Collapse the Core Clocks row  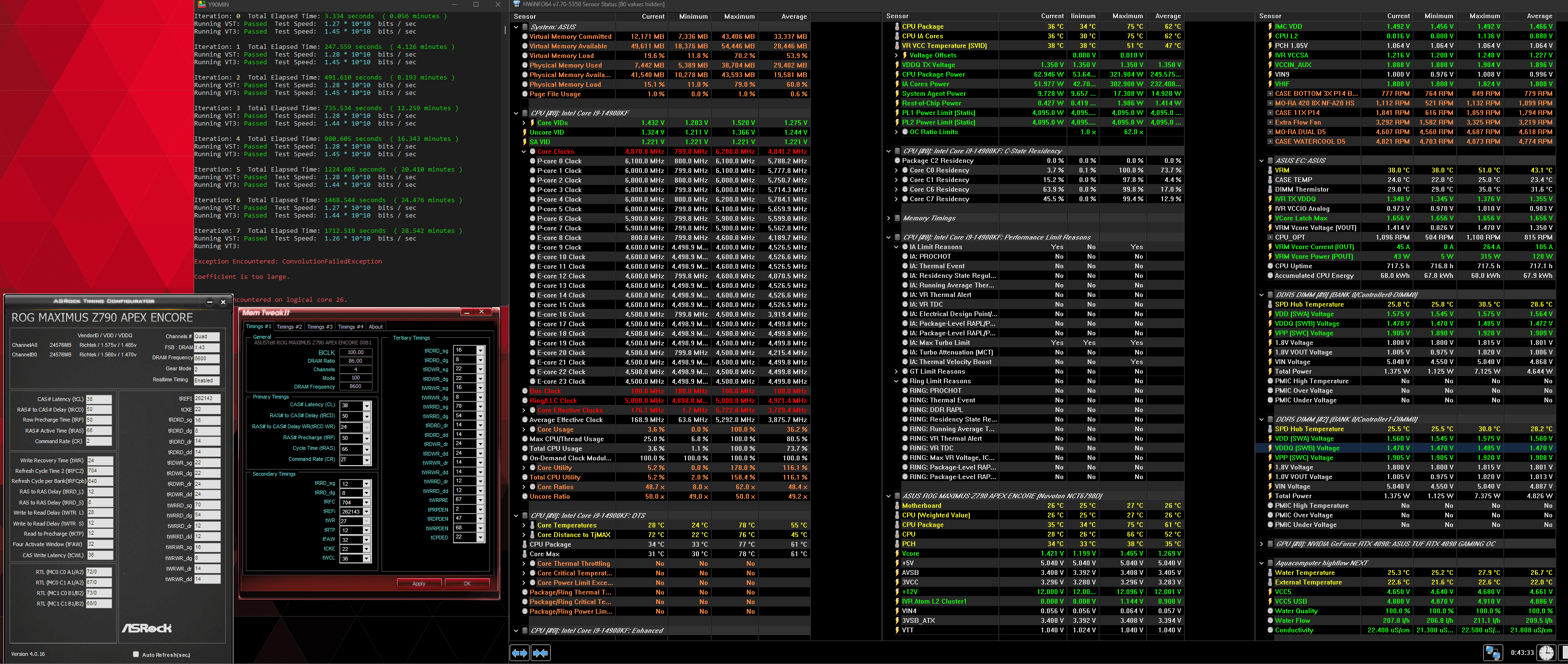click(524, 151)
